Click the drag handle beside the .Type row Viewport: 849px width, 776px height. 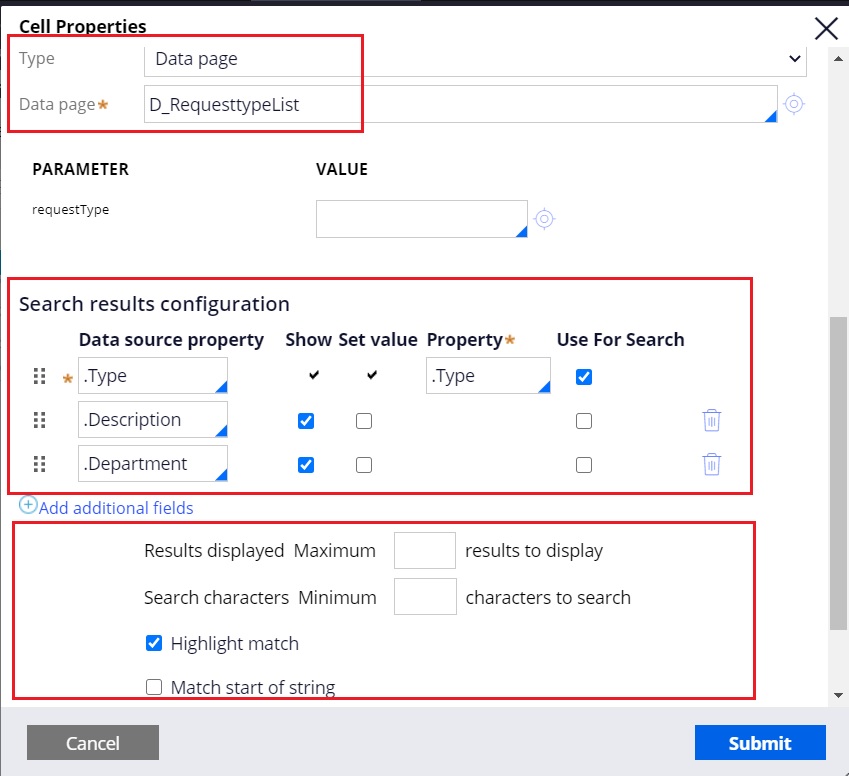pos(39,376)
